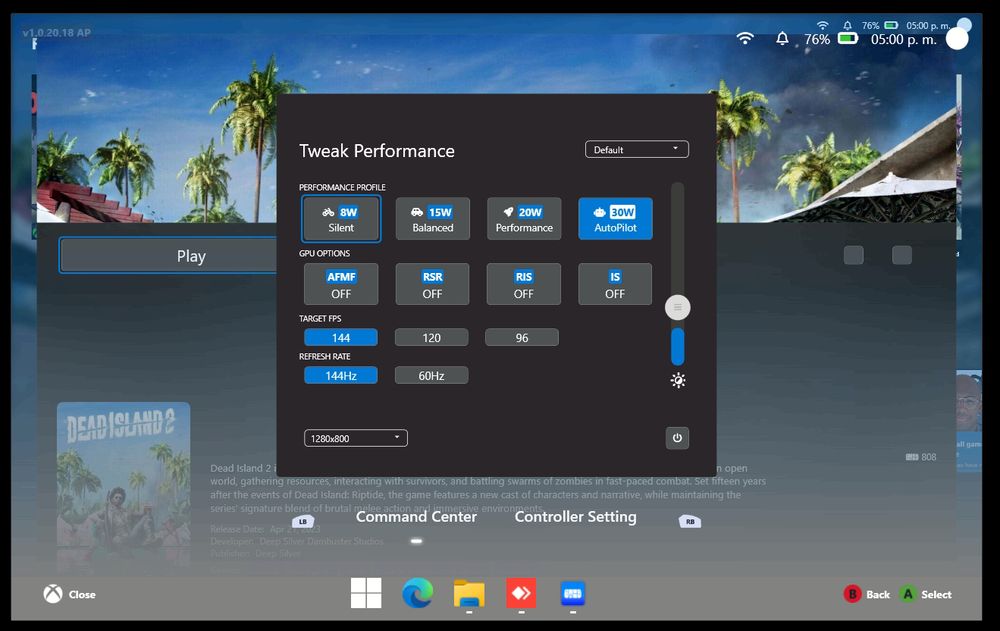Open AnyDesk red taskbar icon
Viewport: 1000px width, 631px height.
pos(521,593)
